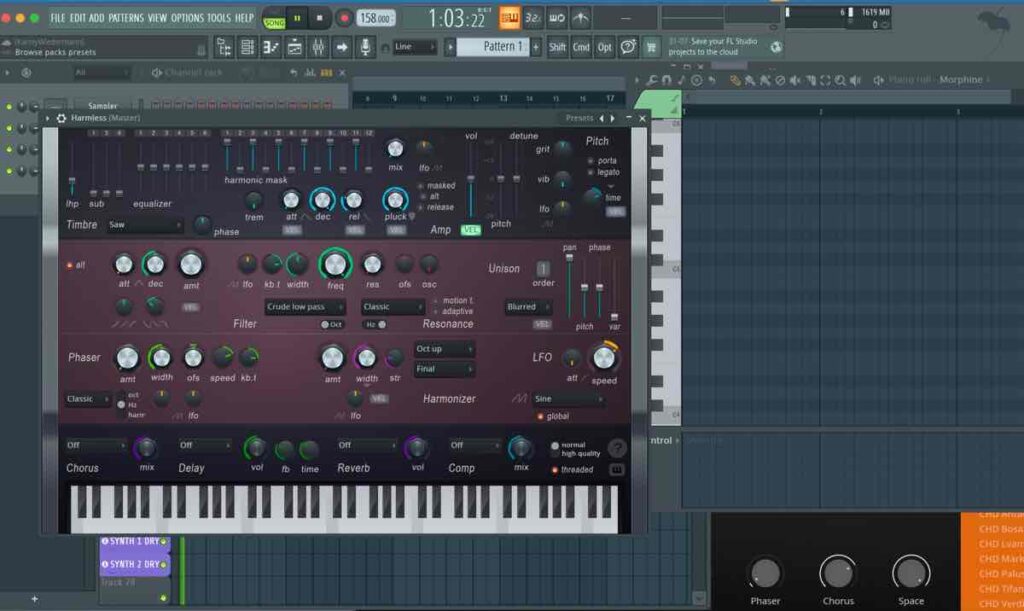Add new pattern with plus button
Viewport: 1024px width, 611px height.
coord(536,47)
